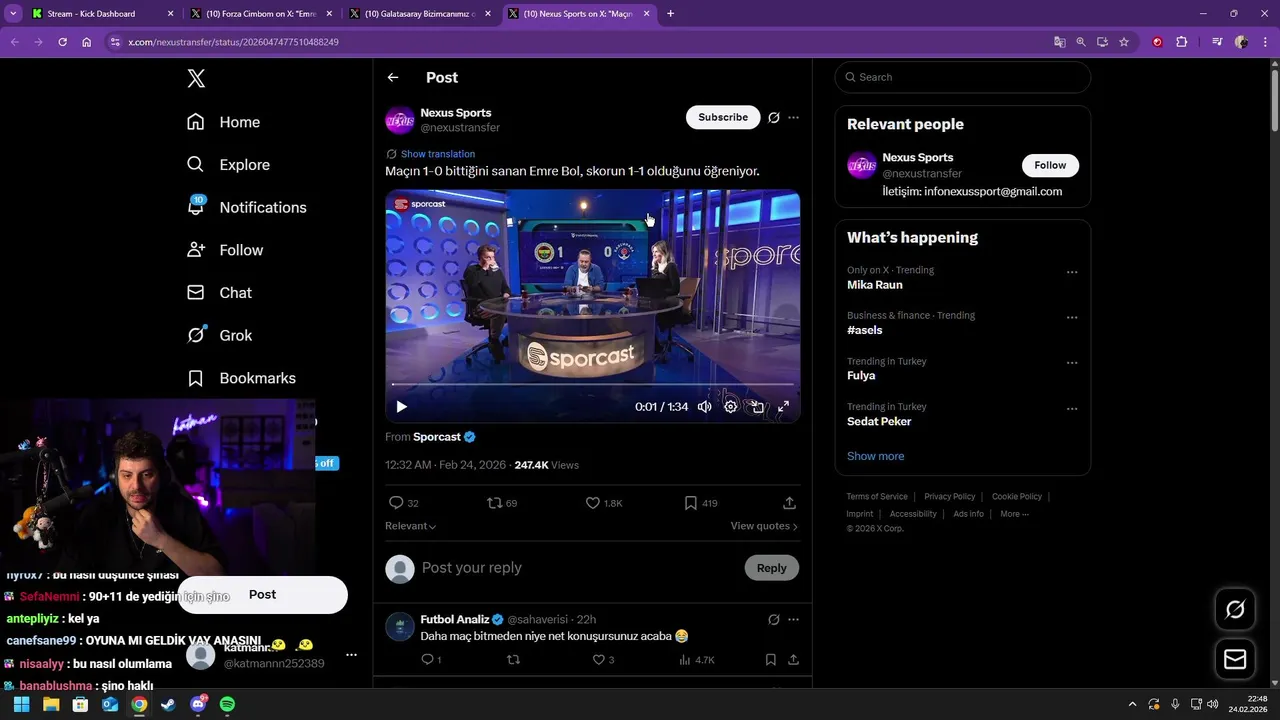Open the floating Grok button
The height and width of the screenshot is (720, 1280).
click(x=1235, y=609)
